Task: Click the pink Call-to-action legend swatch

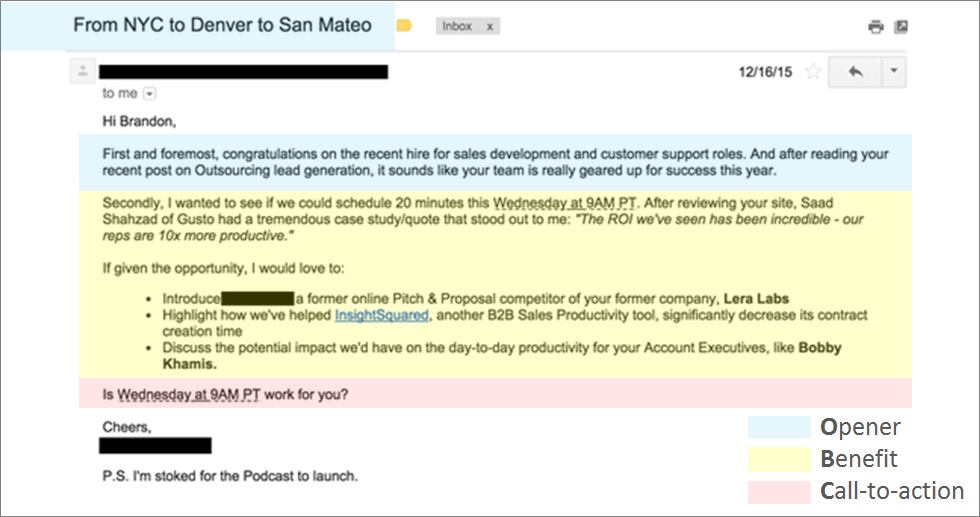Action: pyautogui.click(x=779, y=491)
